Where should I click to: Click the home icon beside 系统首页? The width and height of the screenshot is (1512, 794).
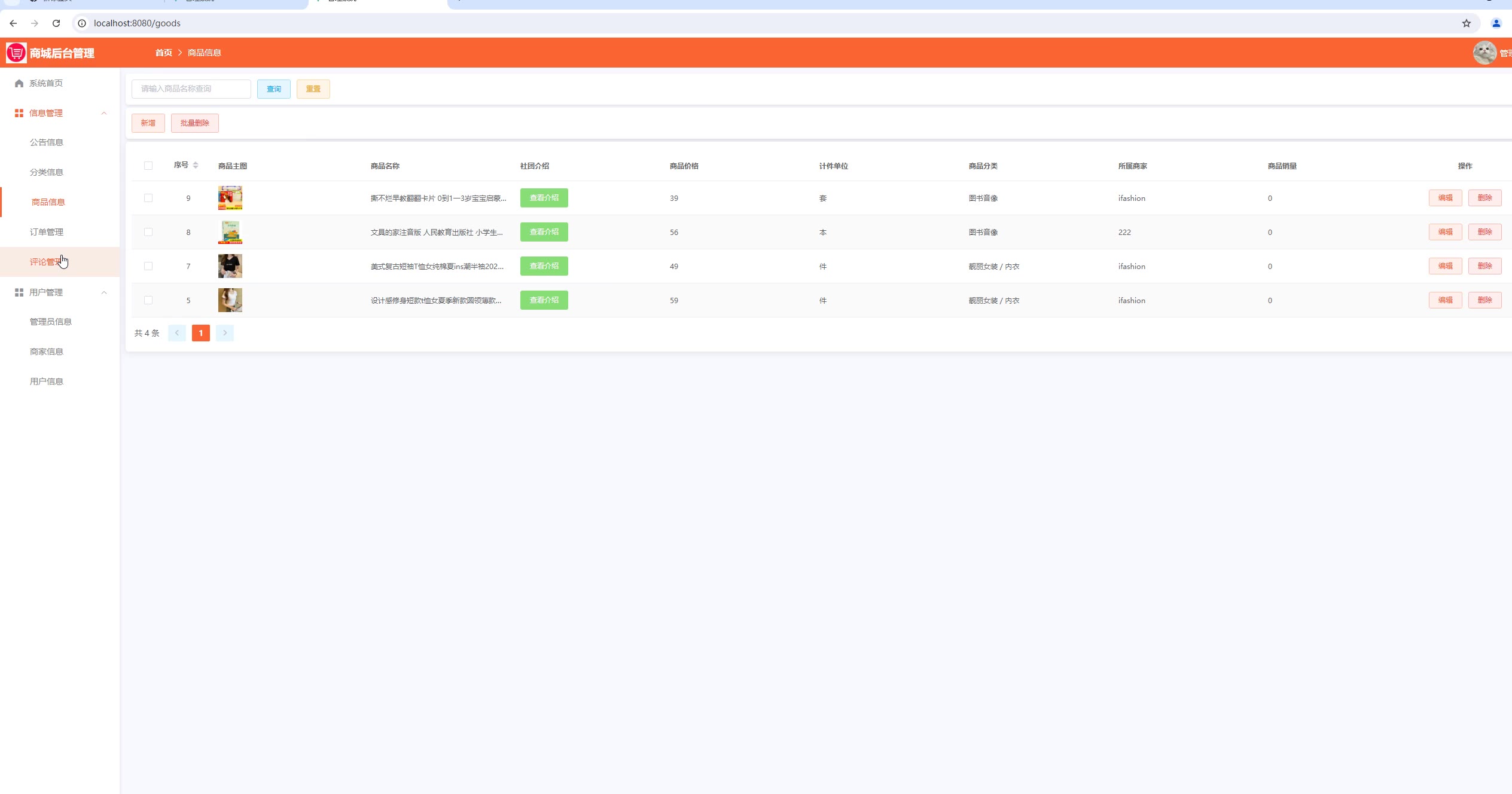point(19,83)
